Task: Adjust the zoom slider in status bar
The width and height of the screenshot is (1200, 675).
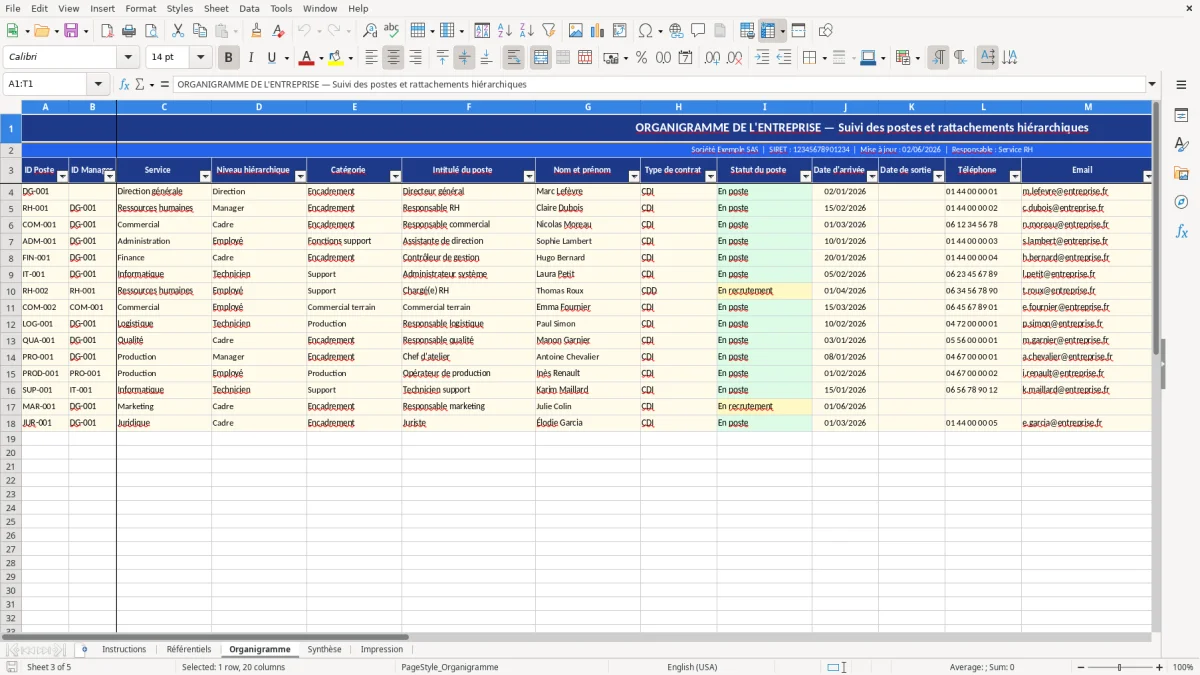Action: point(1119,667)
